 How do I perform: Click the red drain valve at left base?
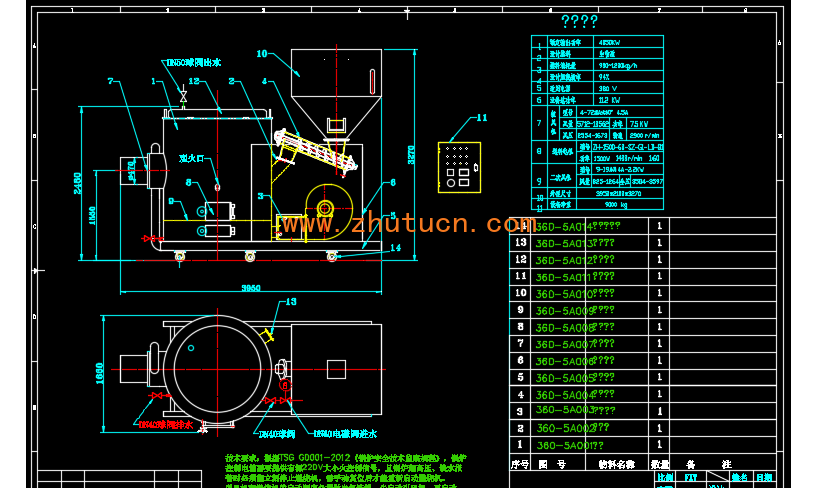point(150,239)
